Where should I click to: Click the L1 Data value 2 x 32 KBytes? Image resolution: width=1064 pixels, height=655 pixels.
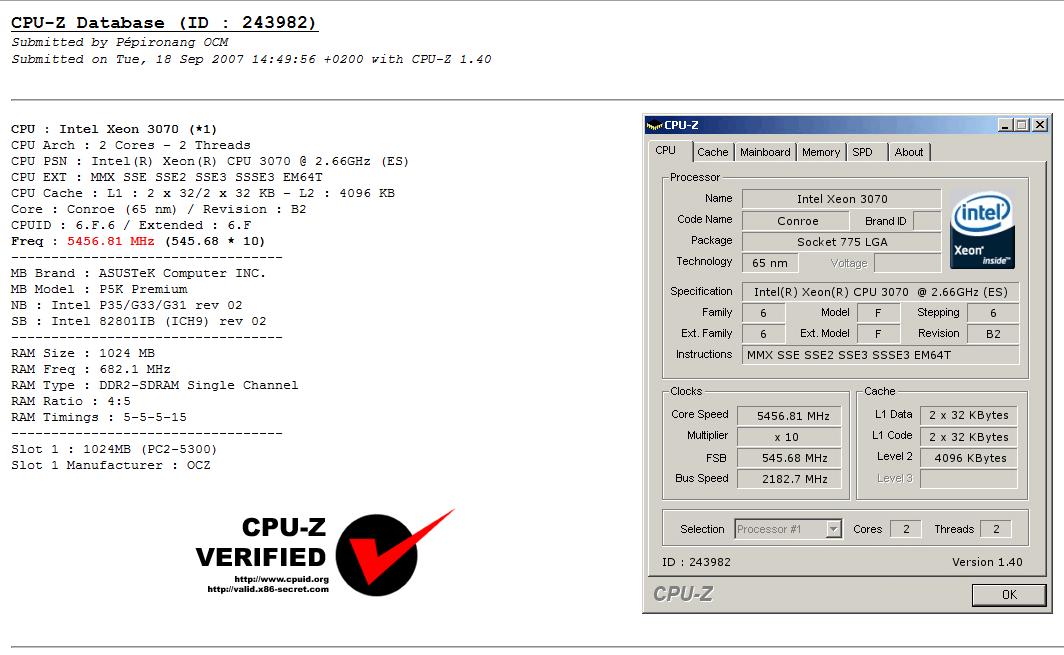point(968,415)
